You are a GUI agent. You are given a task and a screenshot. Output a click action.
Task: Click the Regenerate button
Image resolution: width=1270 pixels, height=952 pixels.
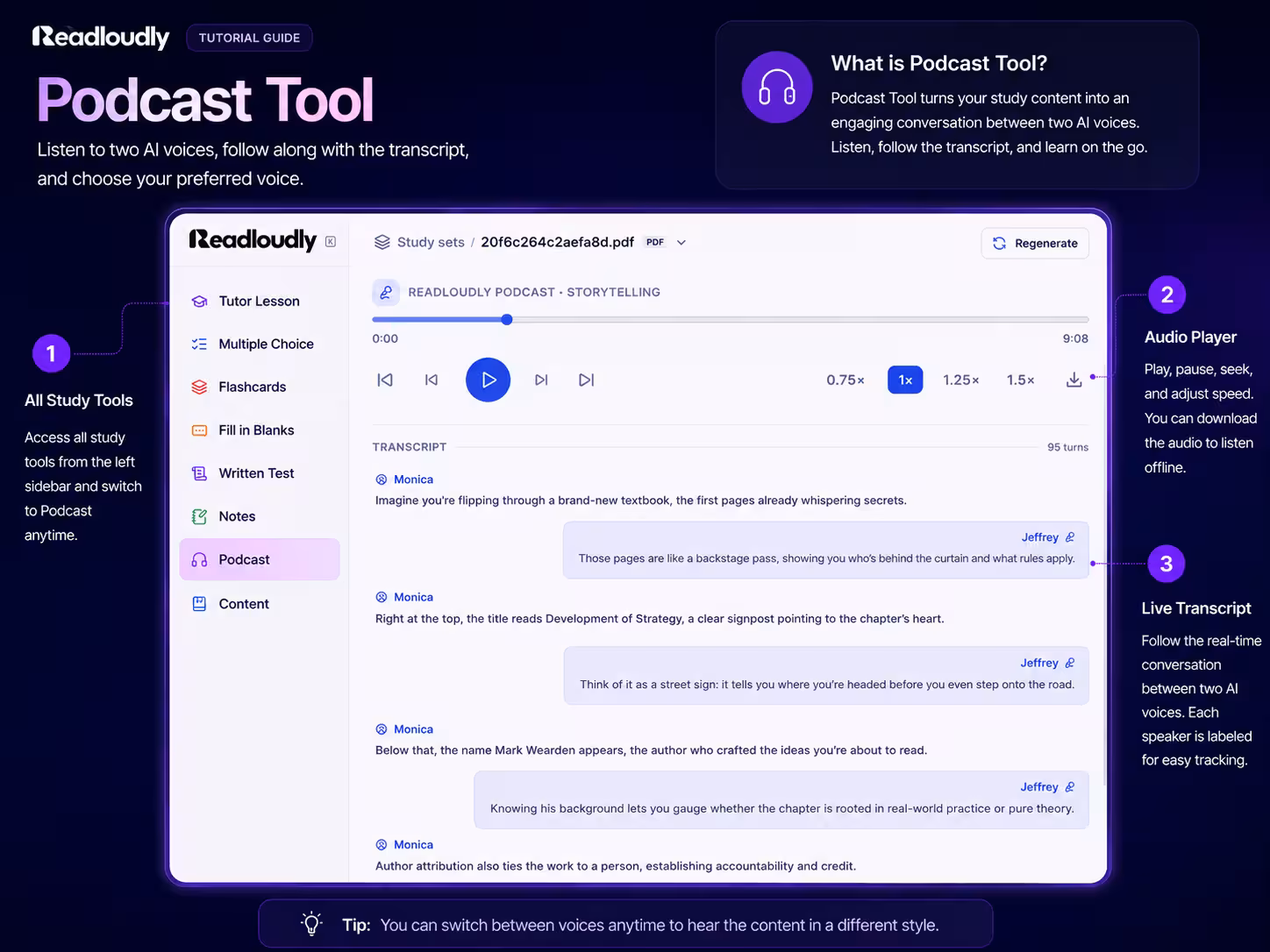(1035, 243)
